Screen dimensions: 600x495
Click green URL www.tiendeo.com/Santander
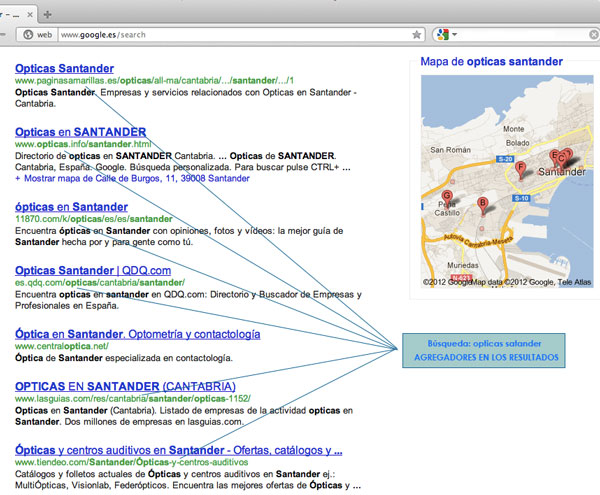(131, 462)
